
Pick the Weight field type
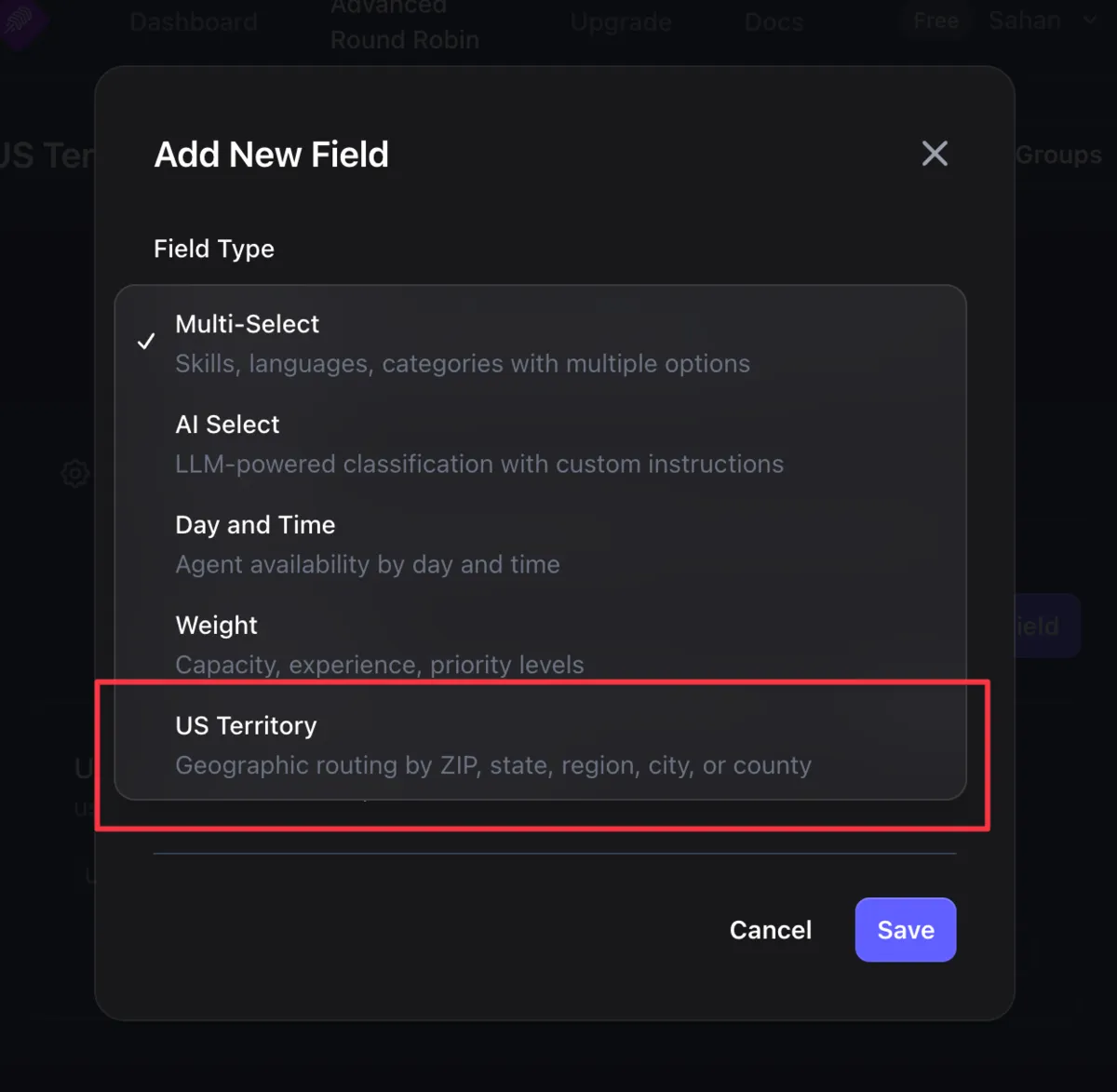tap(372, 643)
